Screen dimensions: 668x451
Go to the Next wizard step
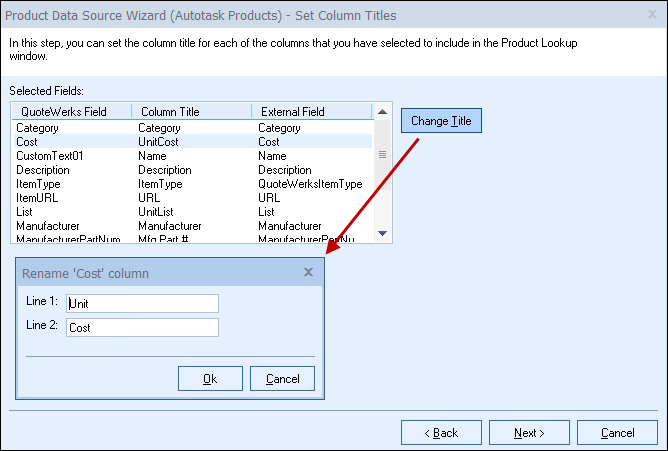click(x=529, y=432)
